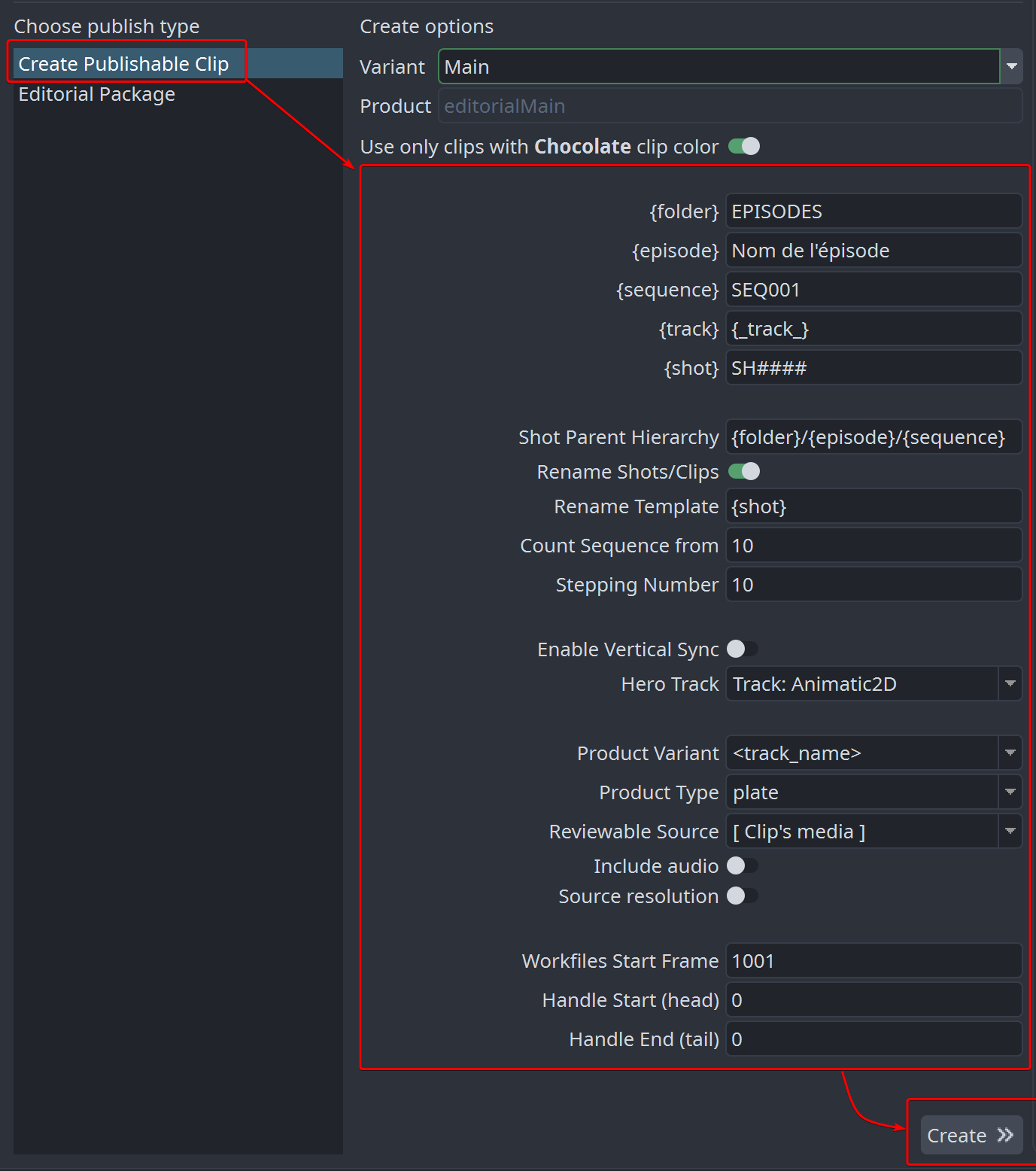Select Create Publishable Clip publish type

tap(123, 64)
